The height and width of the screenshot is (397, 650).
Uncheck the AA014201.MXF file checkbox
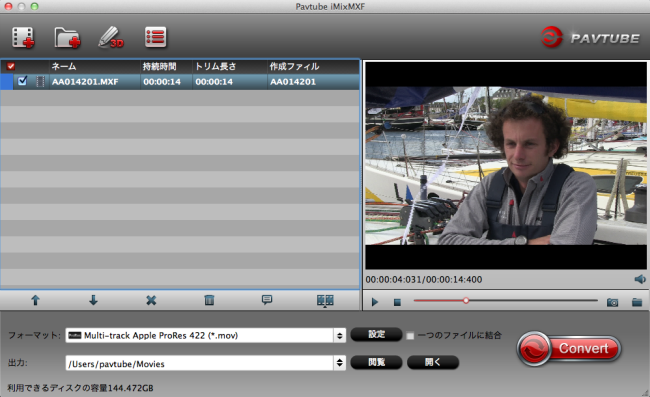pyautogui.click(x=22, y=81)
